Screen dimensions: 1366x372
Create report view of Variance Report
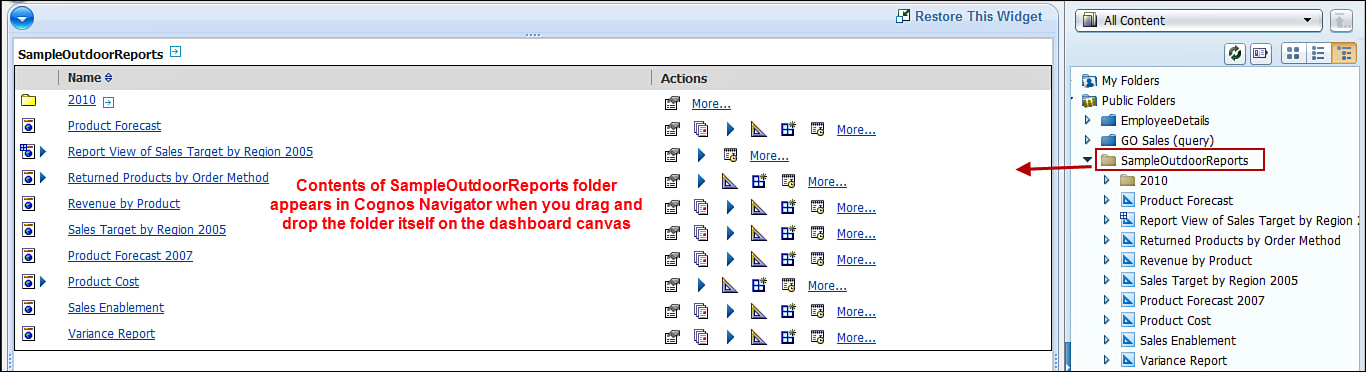788,337
